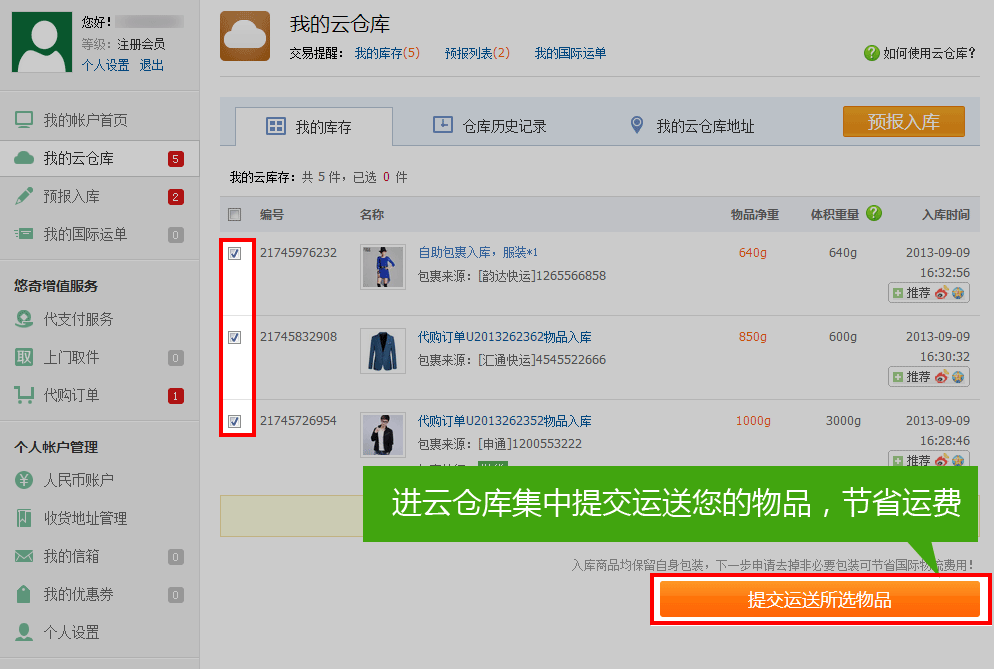Open sidebar 个人设置 under 个人帐户管理
The height and width of the screenshot is (669, 994).
72,633
